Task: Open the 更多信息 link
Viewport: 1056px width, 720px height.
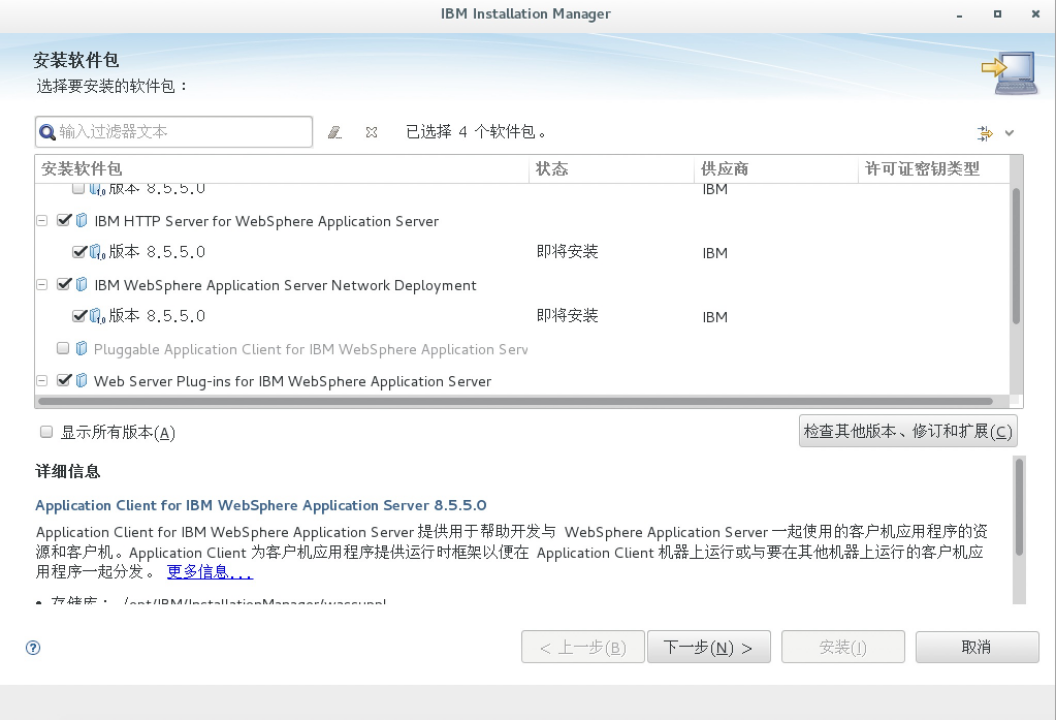Action: coord(210,573)
